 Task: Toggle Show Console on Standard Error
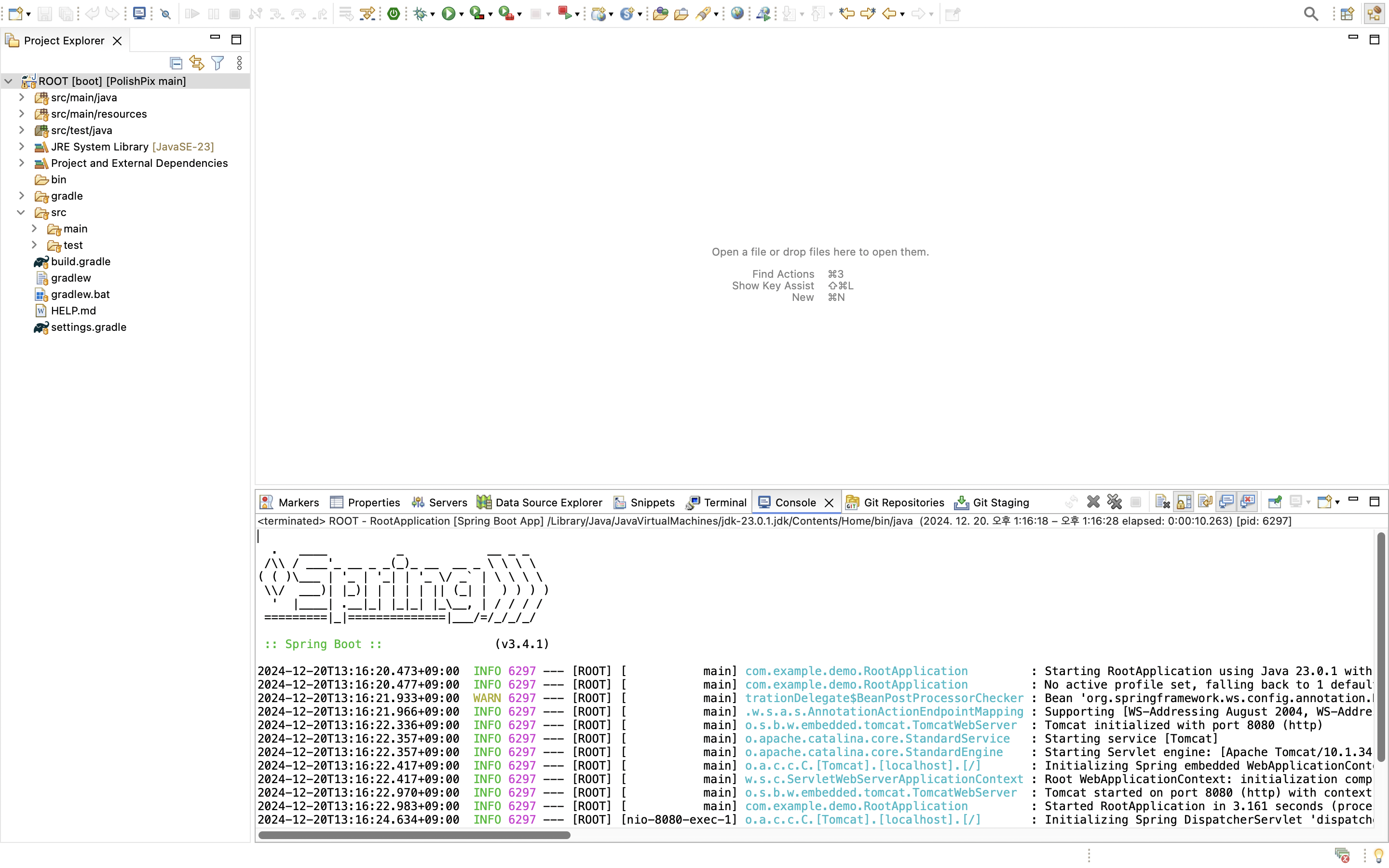tap(1248, 502)
